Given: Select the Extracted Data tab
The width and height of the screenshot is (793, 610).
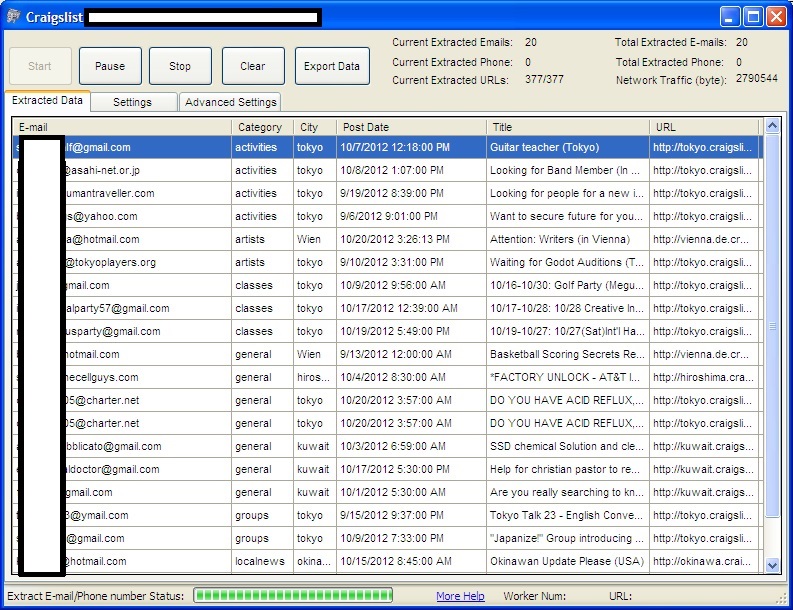Looking at the screenshot, I should point(48,101).
